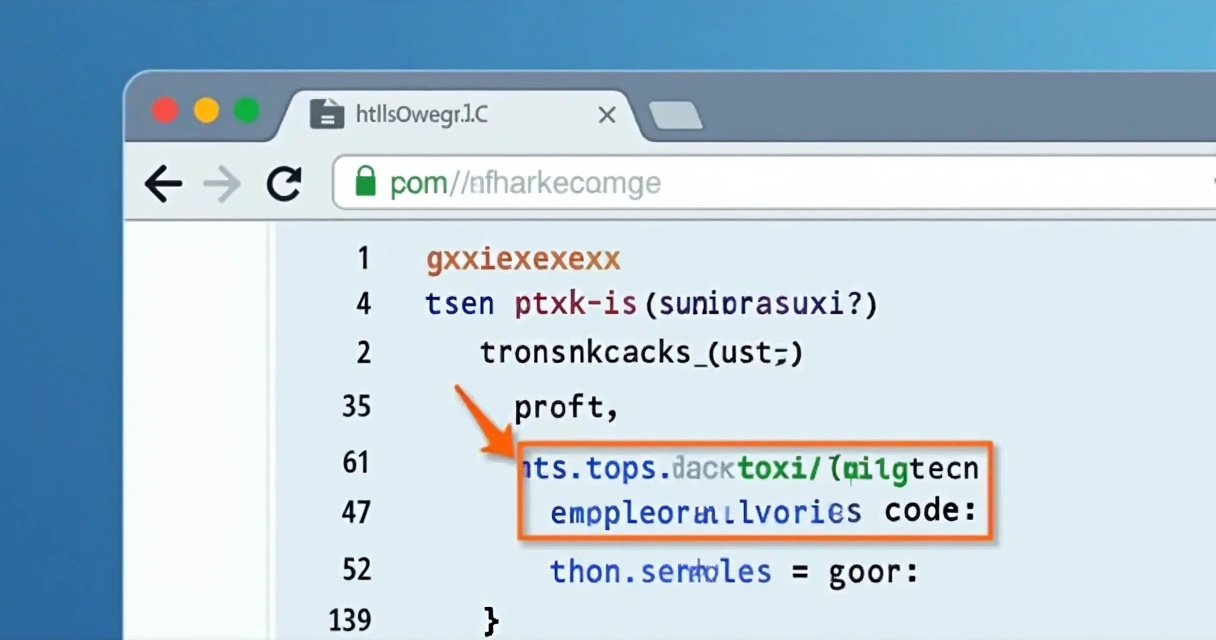
Task: Open a new tab with the tab-strip button
Action: coord(676,116)
